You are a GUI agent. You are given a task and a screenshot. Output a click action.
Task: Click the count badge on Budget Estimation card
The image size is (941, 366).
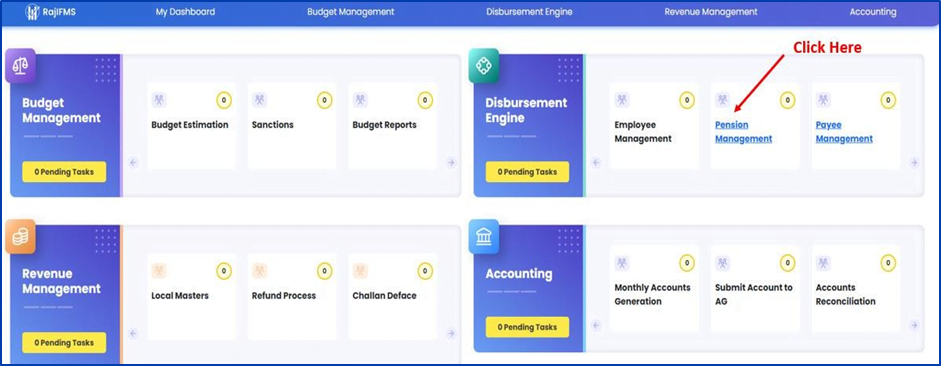tap(224, 100)
